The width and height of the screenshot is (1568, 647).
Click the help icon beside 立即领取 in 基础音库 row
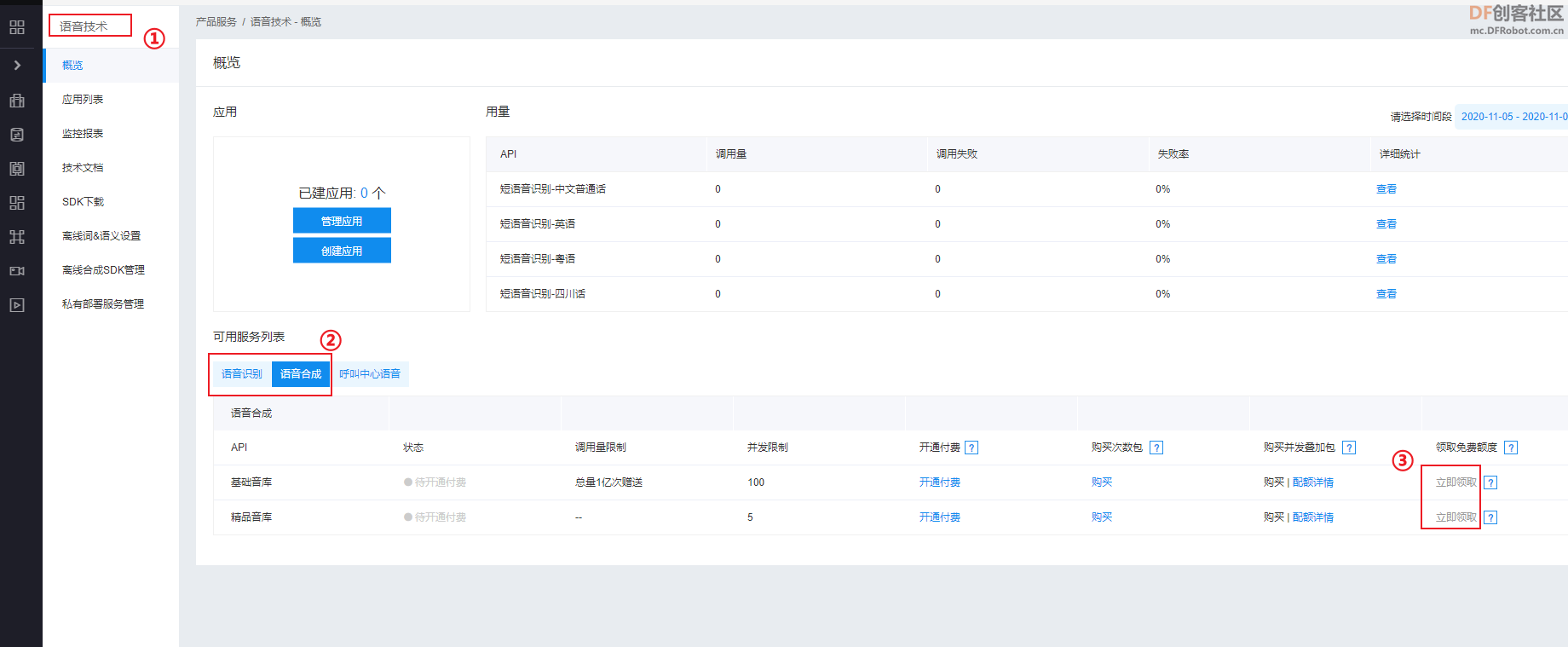[1490, 482]
